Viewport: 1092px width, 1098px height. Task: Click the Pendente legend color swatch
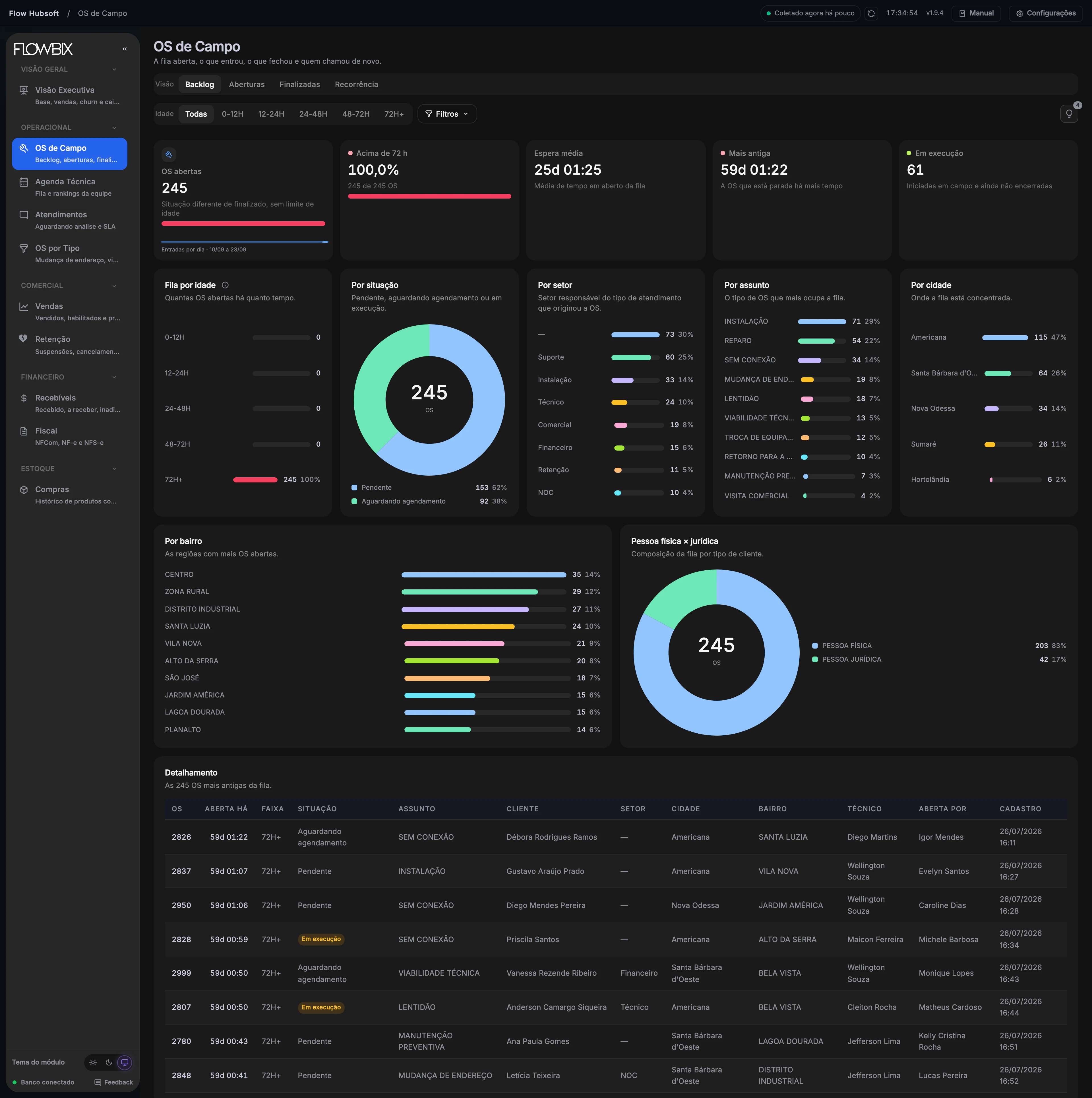tap(355, 488)
